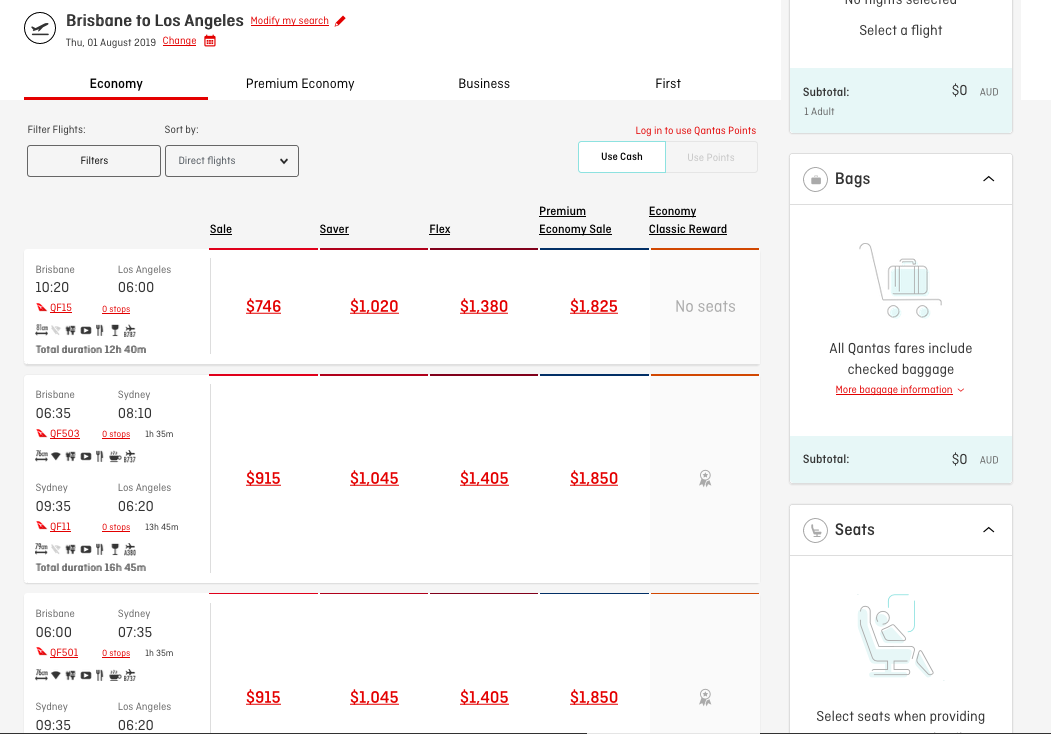Click the wine glass drinks icon for QF11

pos(115,549)
